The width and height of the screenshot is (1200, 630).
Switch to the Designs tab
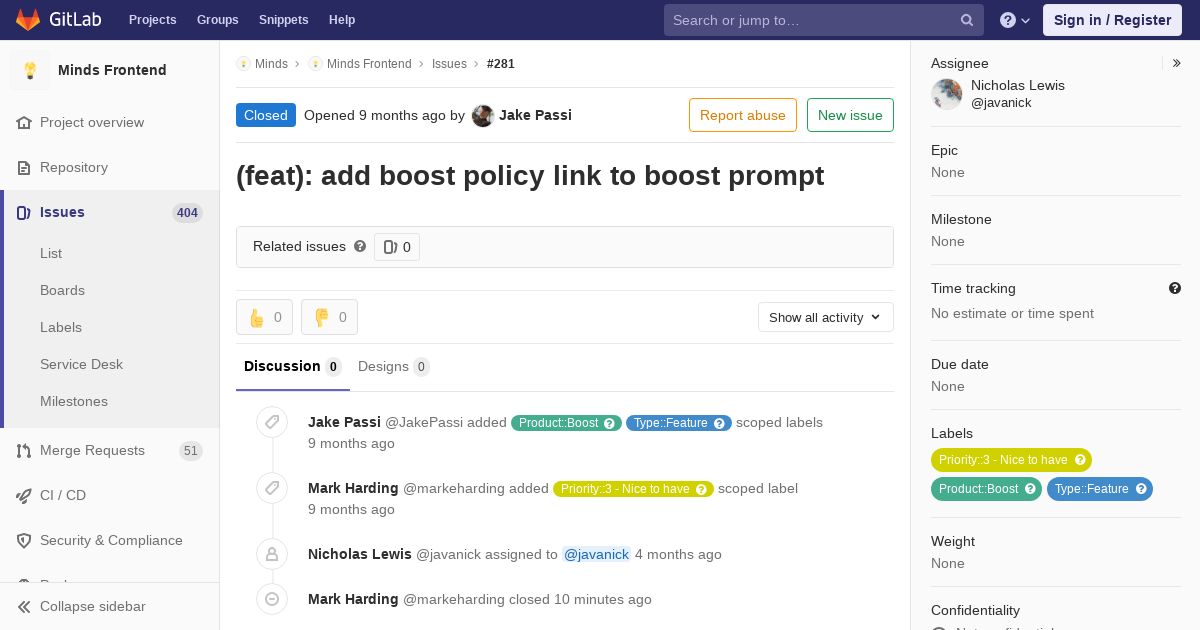[394, 367]
